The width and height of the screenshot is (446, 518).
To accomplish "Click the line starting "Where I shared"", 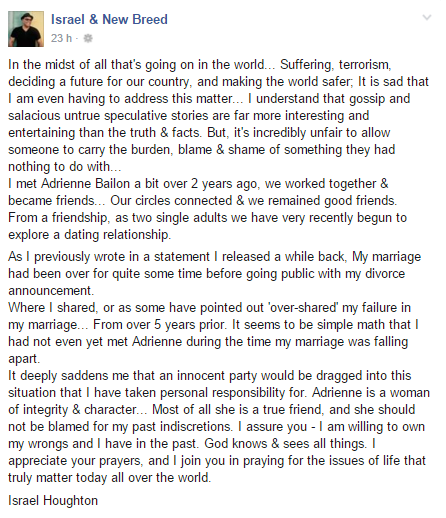I will [x=209, y=308].
